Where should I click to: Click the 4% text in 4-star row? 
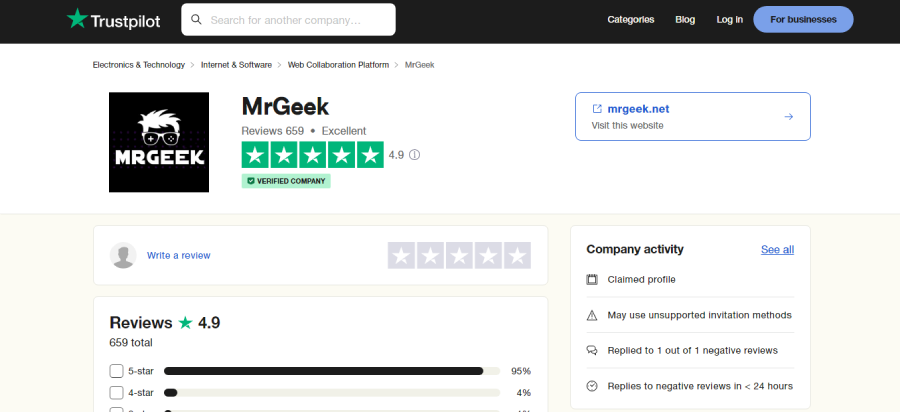523,393
